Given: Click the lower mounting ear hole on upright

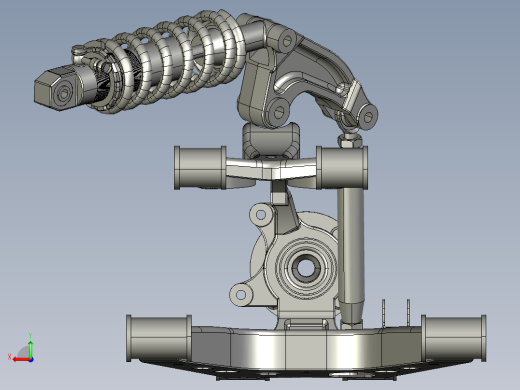Looking at the screenshot, I should pos(241,295).
